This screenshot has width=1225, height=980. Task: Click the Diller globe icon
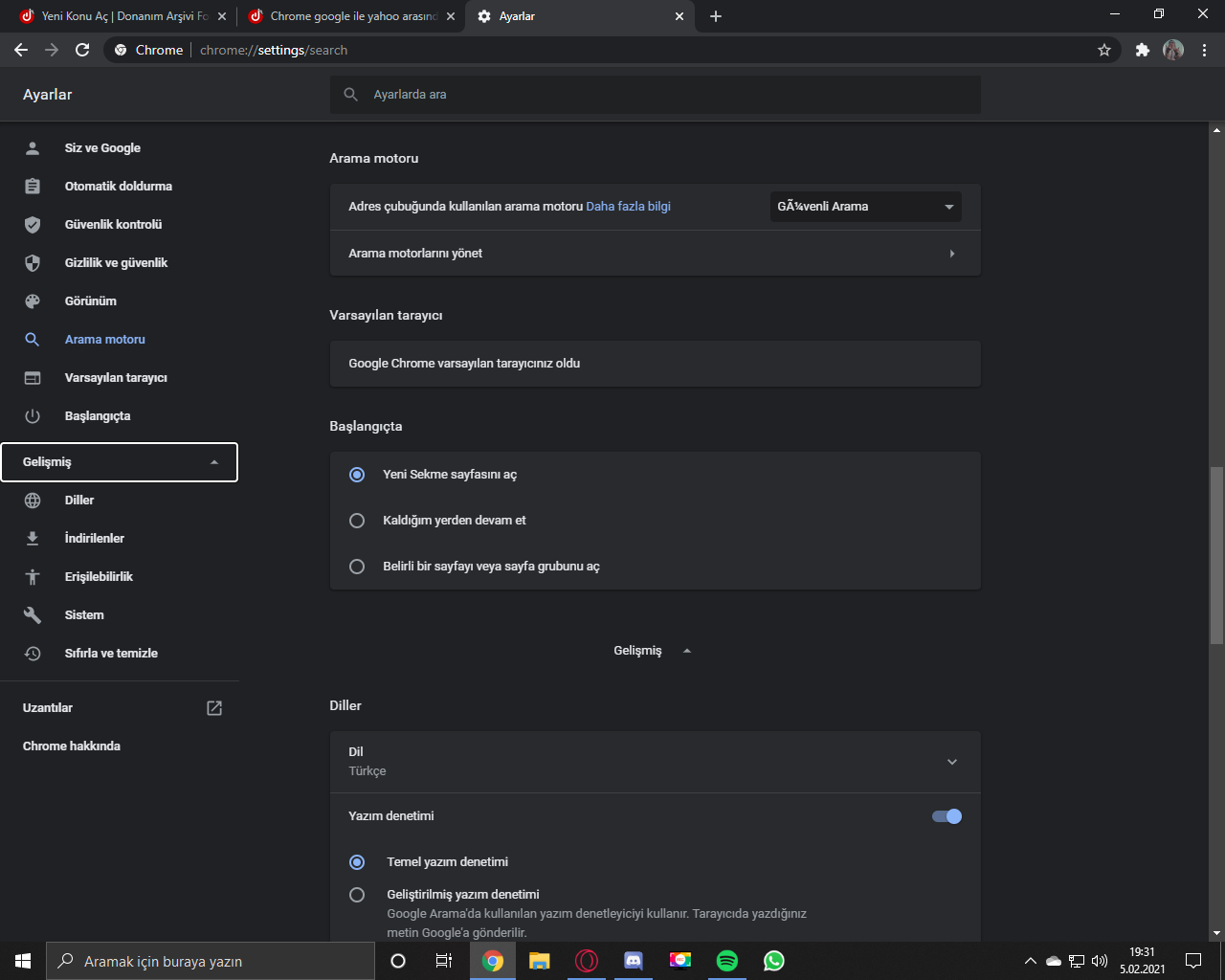(33, 501)
